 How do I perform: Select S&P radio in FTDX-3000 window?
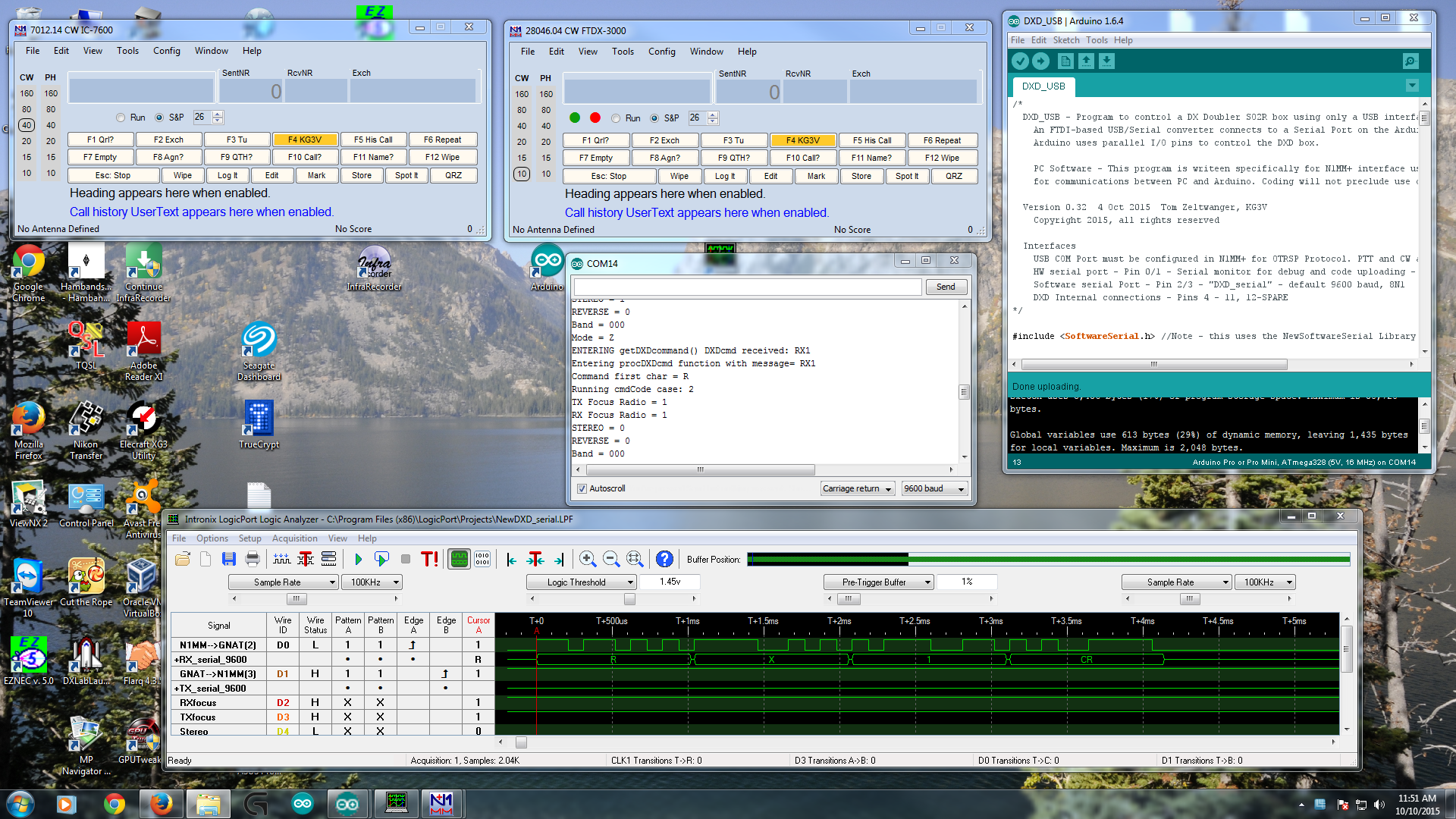pyautogui.click(x=654, y=118)
